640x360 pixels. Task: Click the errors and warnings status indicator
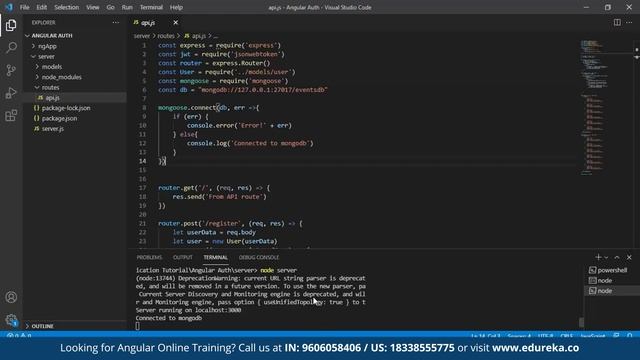tap(19, 336)
